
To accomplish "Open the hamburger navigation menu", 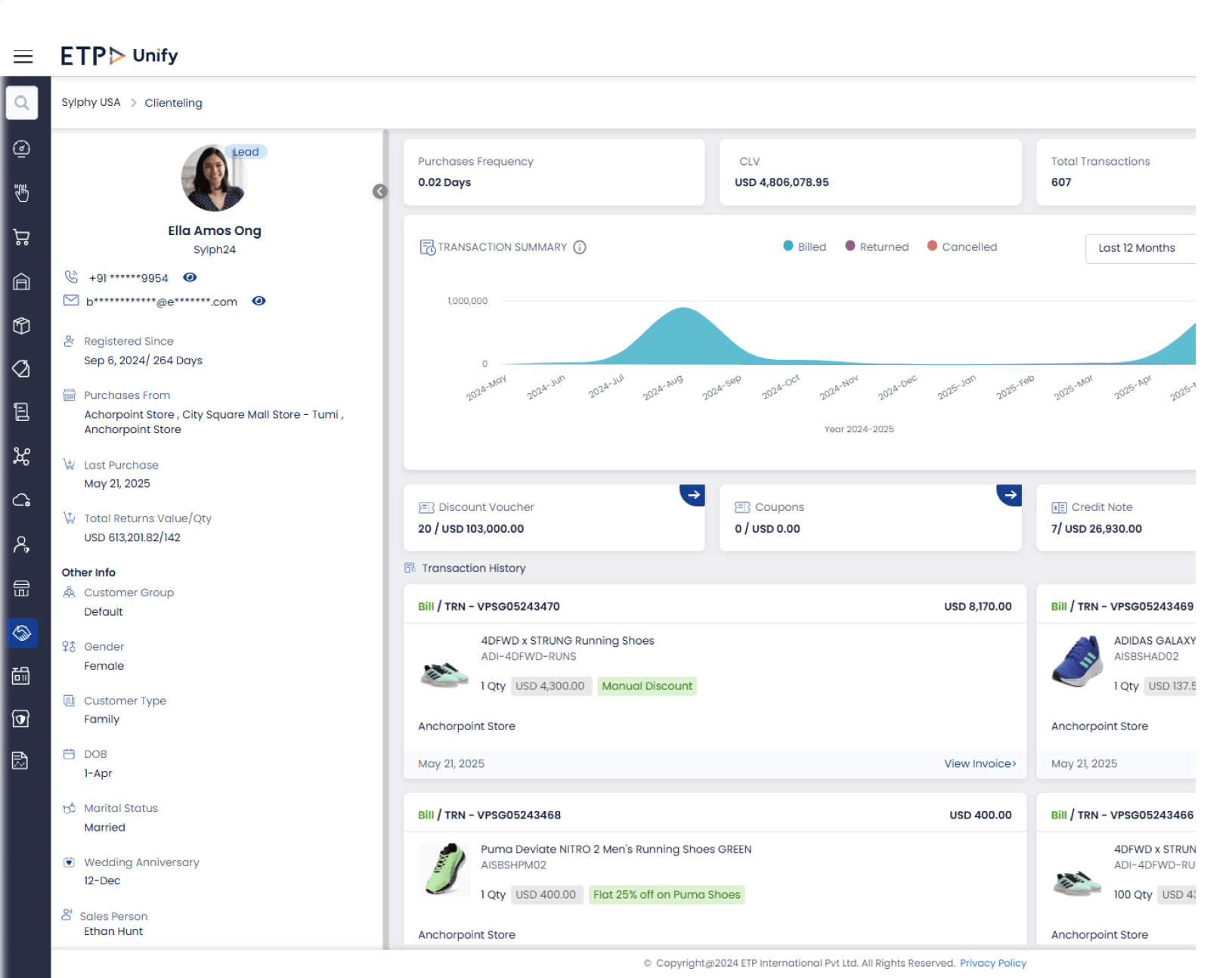I will coord(23,57).
